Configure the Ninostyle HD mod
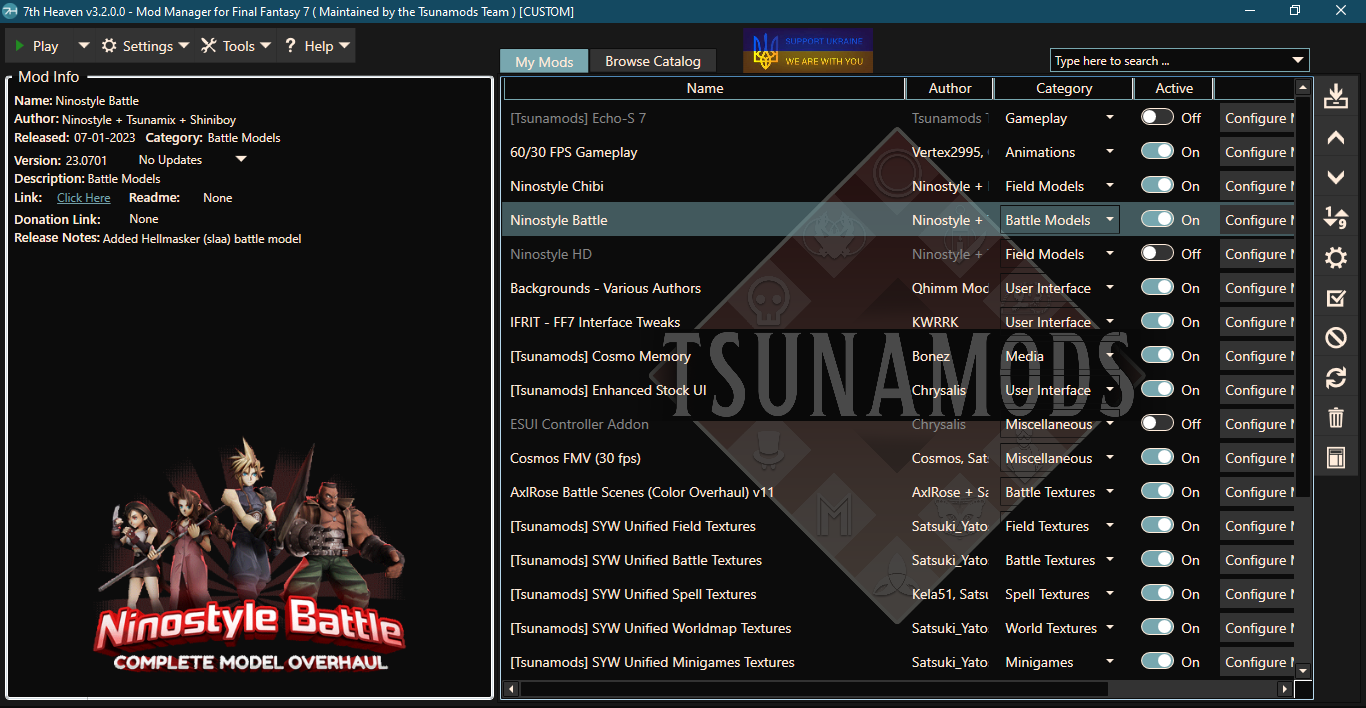This screenshot has height=708, width=1366. [1256, 254]
